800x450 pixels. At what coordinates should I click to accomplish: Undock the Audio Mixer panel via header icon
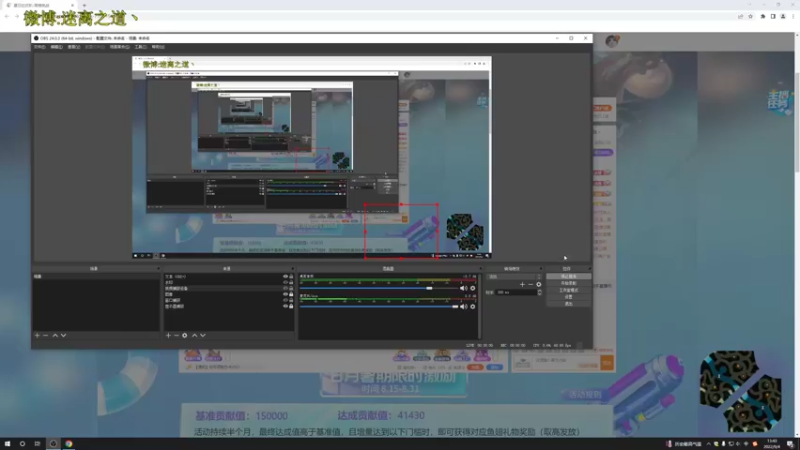(480, 268)
